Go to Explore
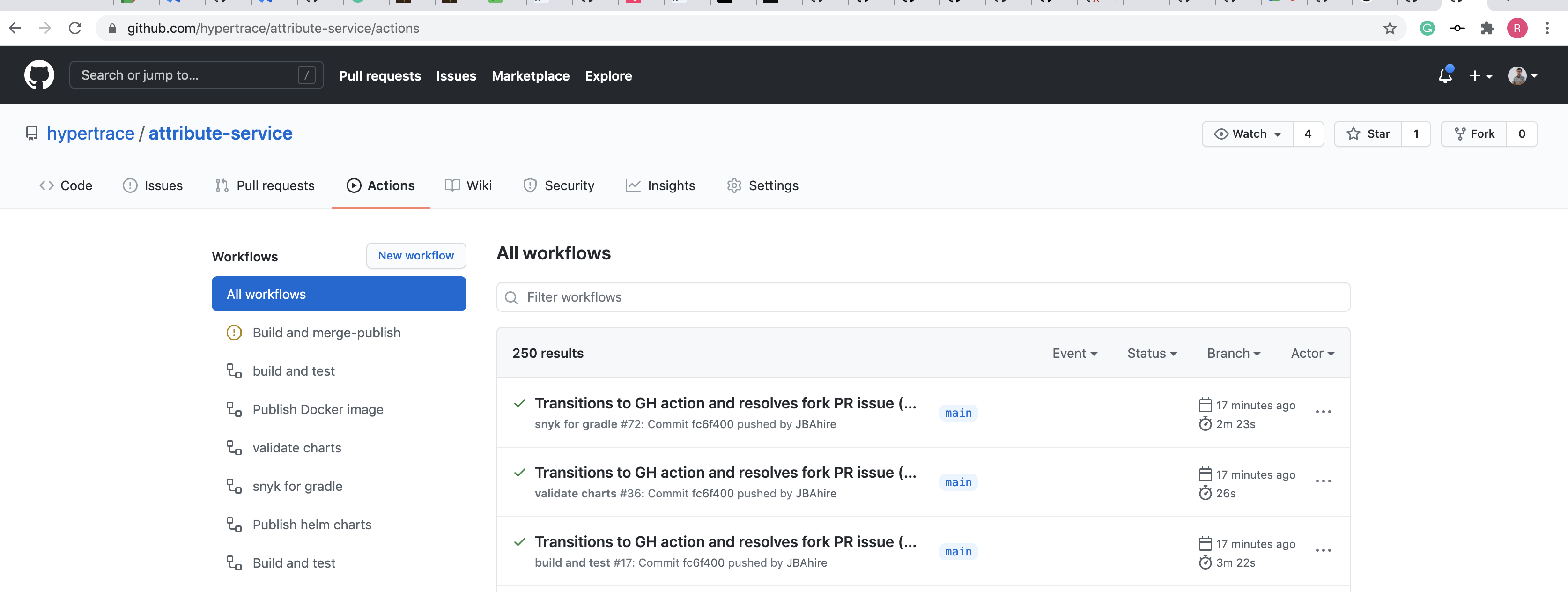This screenshot has height=592, width=1568. tap(608, 76)
